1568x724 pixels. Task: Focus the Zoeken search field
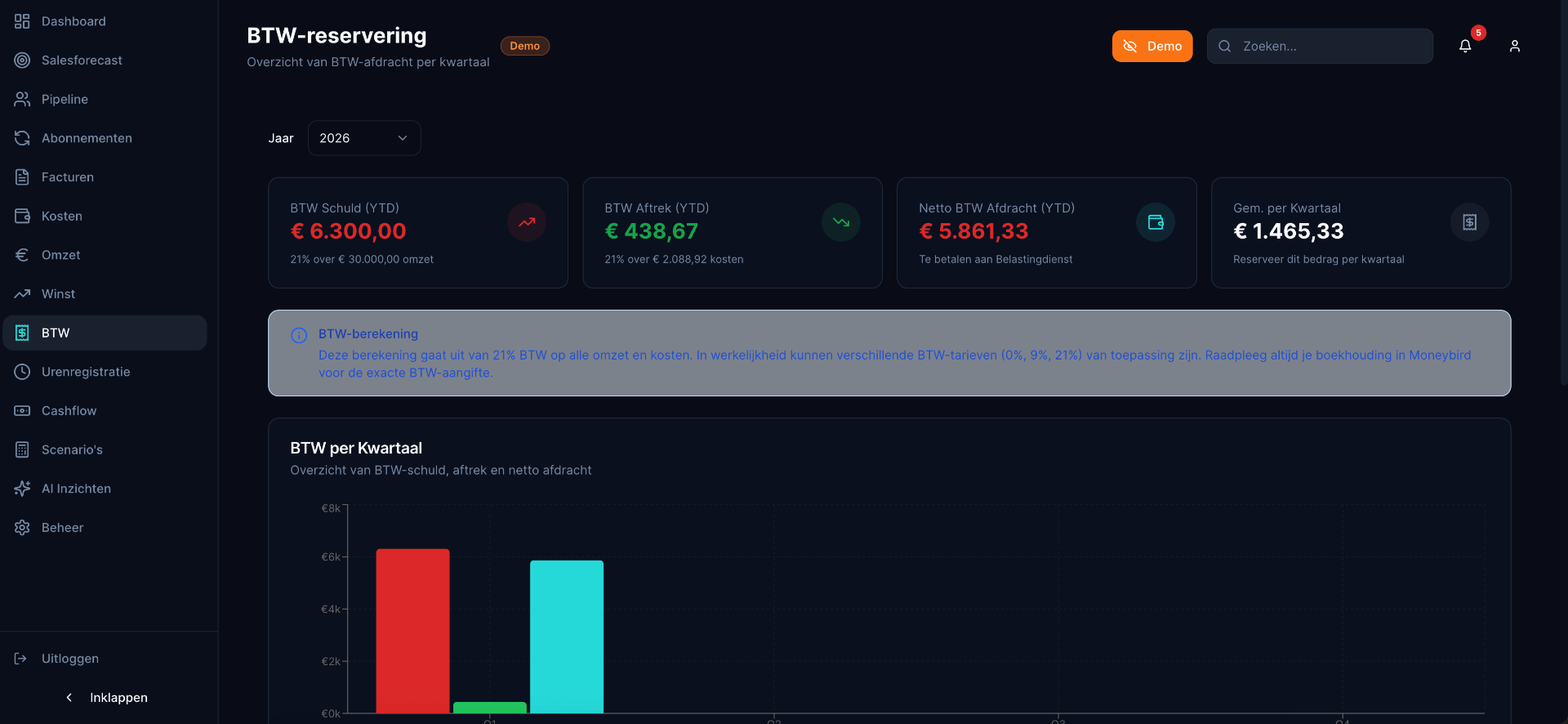coord(1320,47)
